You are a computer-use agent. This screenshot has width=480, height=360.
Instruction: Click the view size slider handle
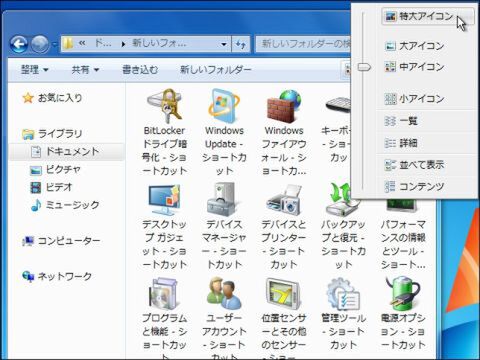pyautogui.click(x=364, y=67)
